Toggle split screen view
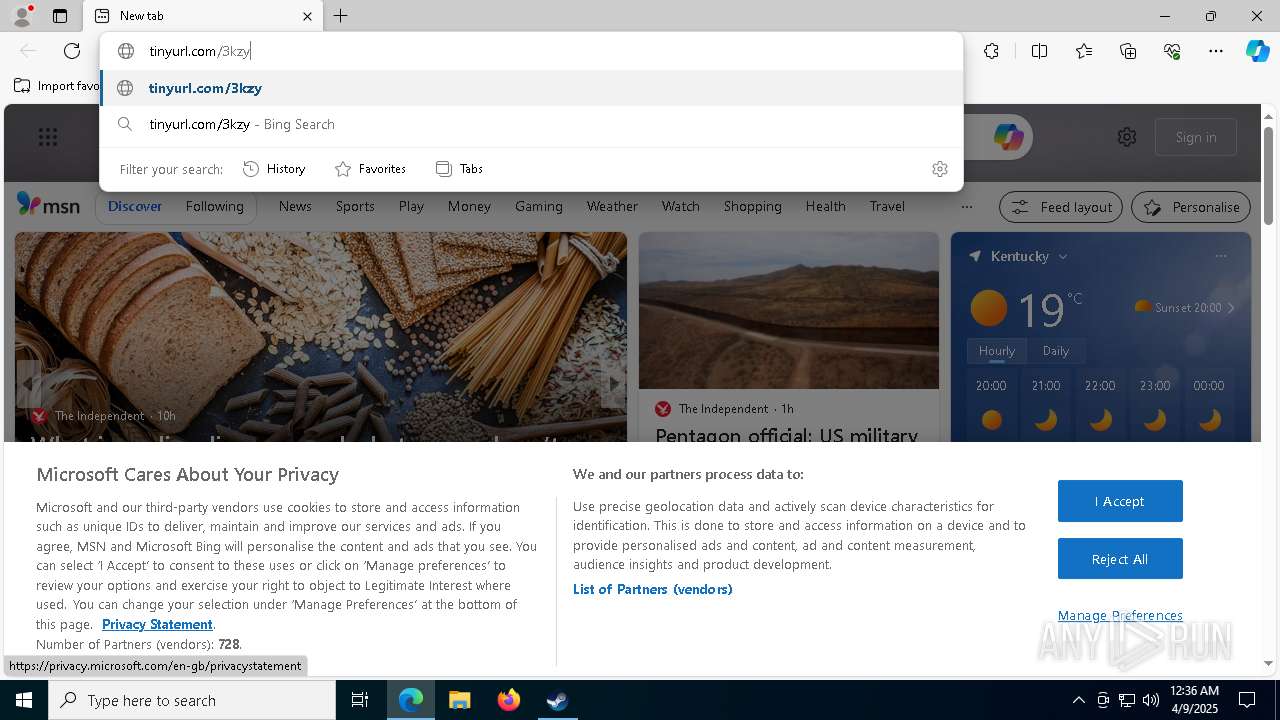Screen dimensions: 1280x720 (1039, 51)
